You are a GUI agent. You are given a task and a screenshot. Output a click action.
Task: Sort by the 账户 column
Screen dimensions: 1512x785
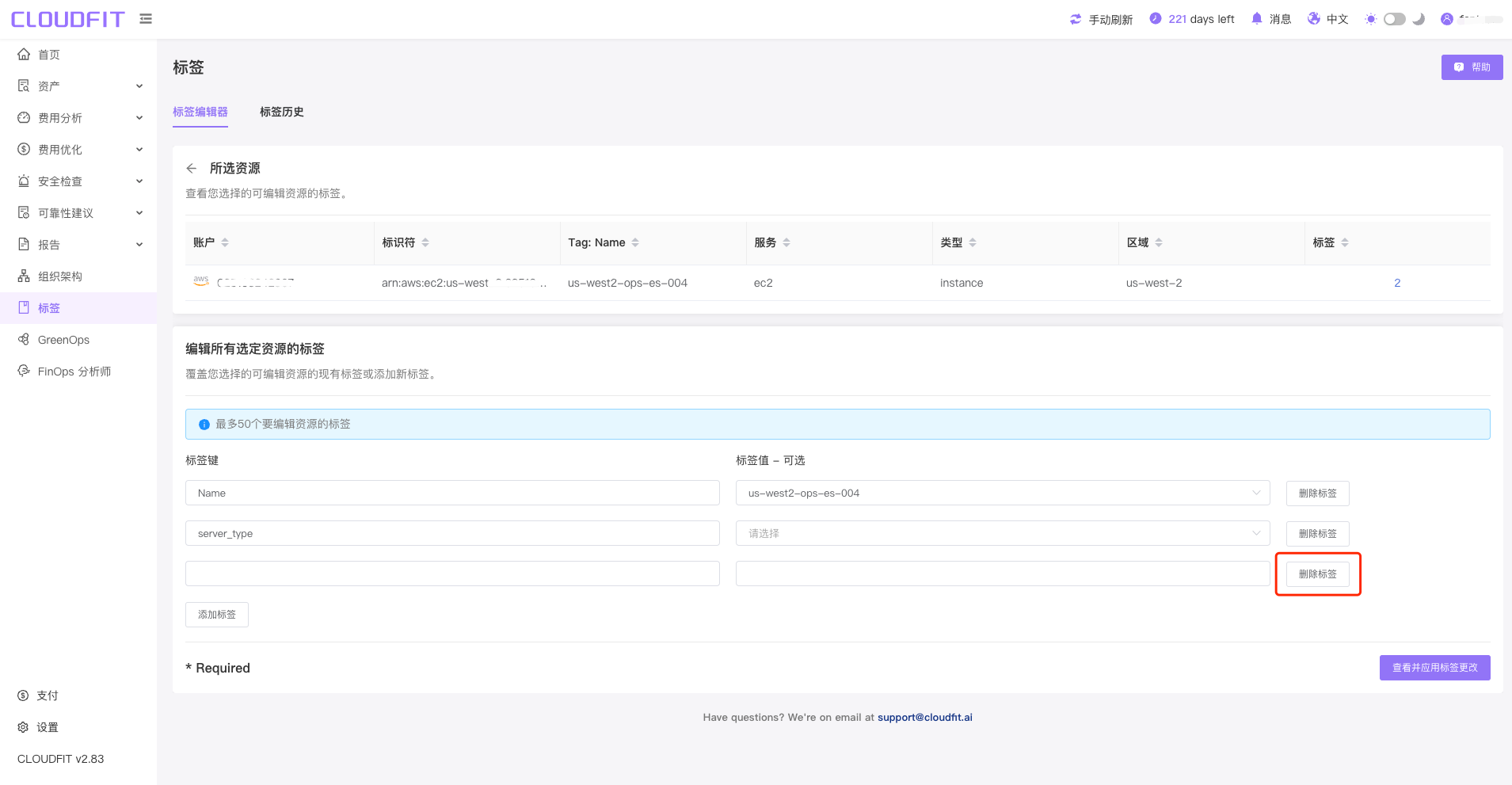pyautogui.click(x=225, y=242)
